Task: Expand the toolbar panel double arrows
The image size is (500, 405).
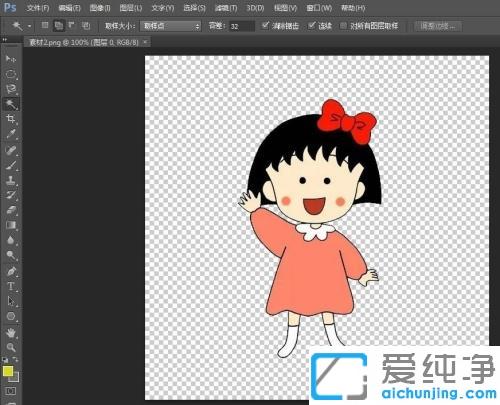Action: coord(5,40)
